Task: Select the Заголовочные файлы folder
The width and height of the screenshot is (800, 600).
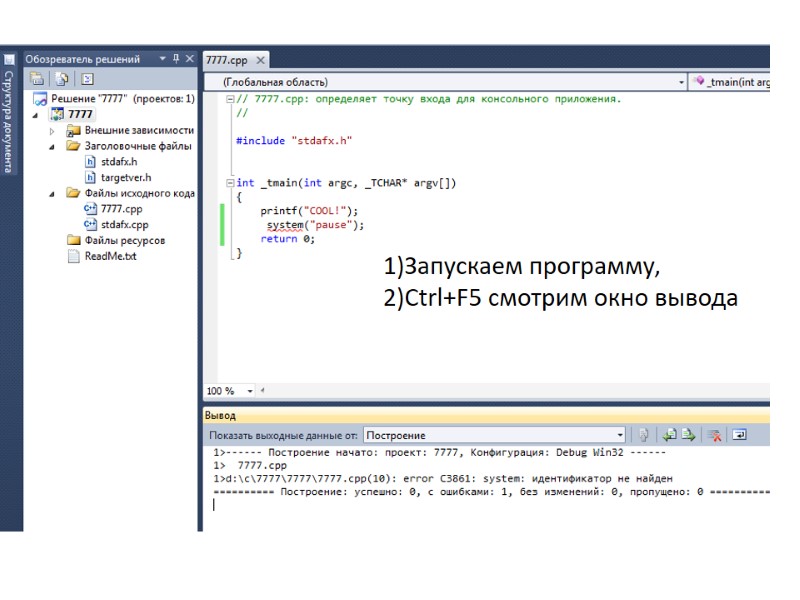Action: click(x=138, y=146)
